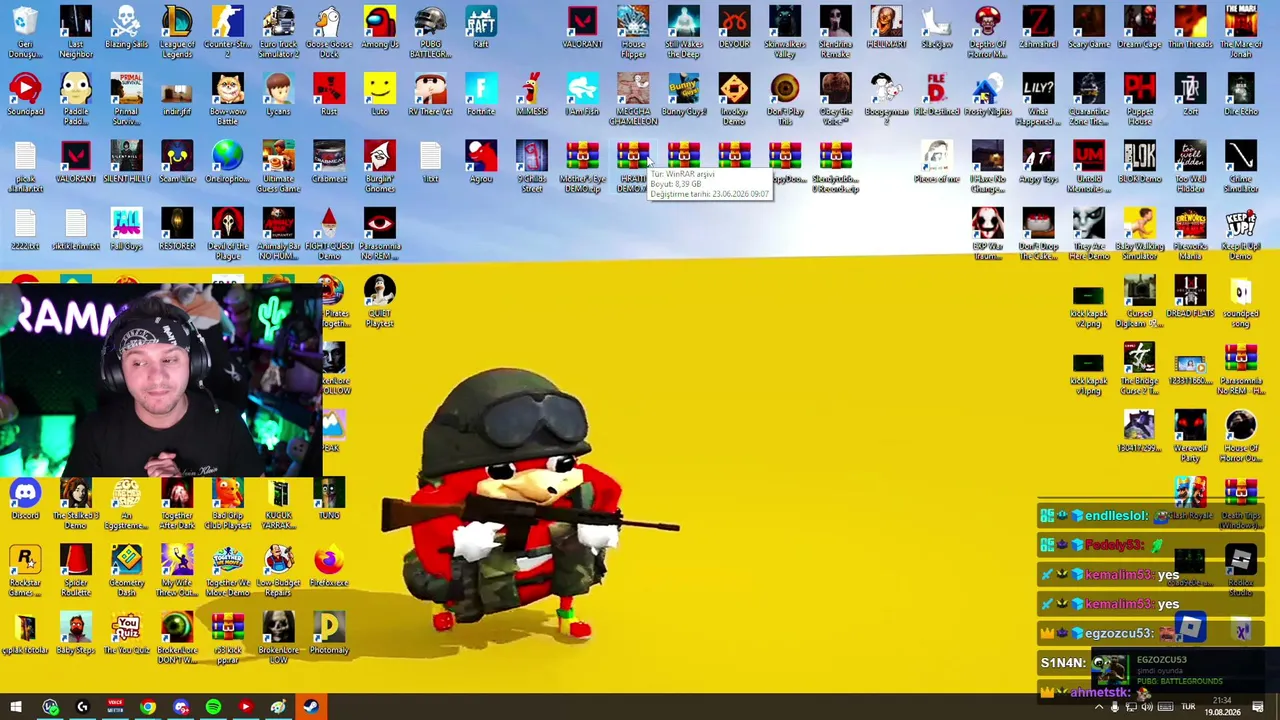The height and width of the screenshot is (720, 1280).
Task: Click the Baby Steps game icon
Action: (75, 635)
